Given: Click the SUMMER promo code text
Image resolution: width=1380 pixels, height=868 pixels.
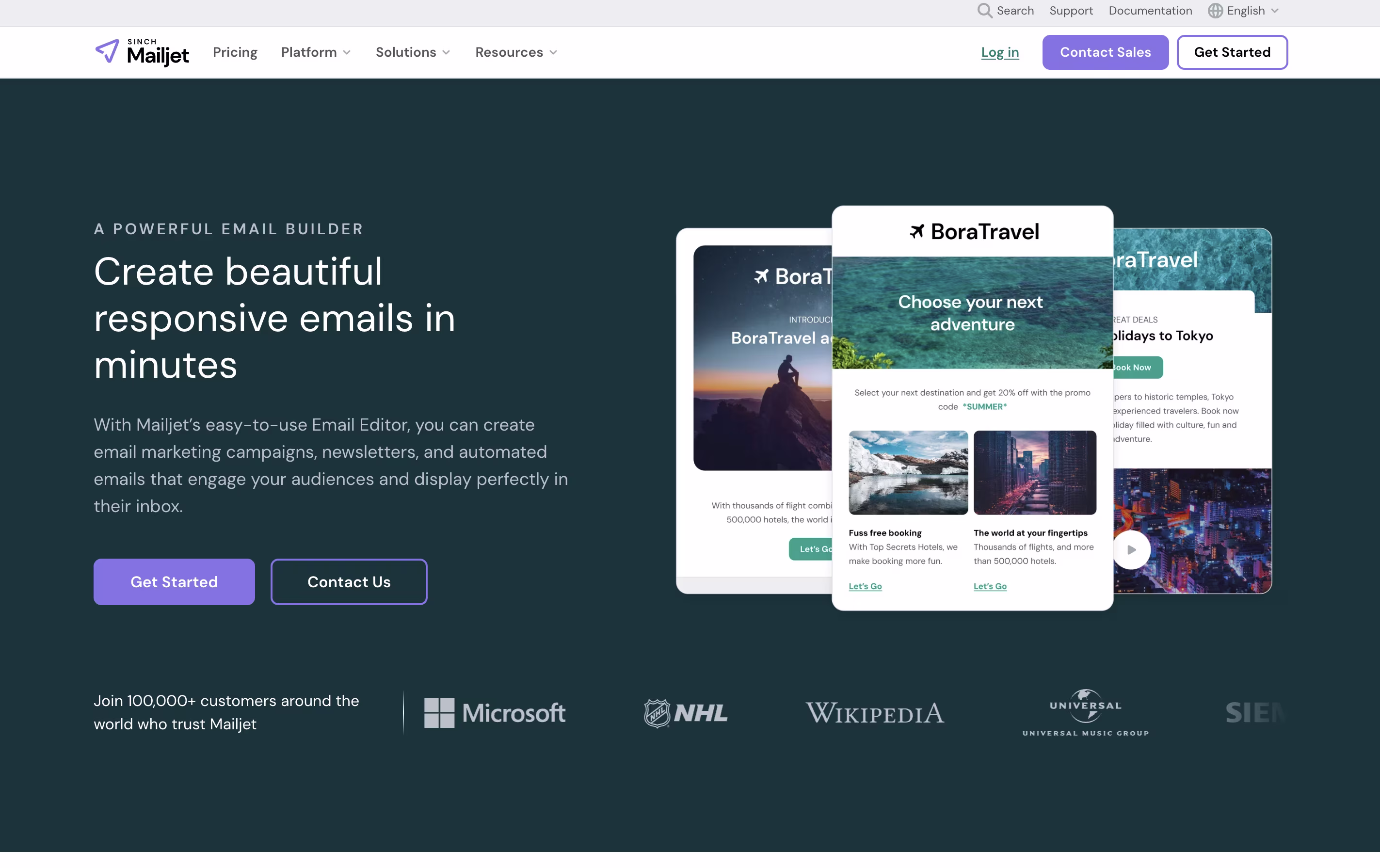Looking at the screenshot, I should [x=984, y=407].
